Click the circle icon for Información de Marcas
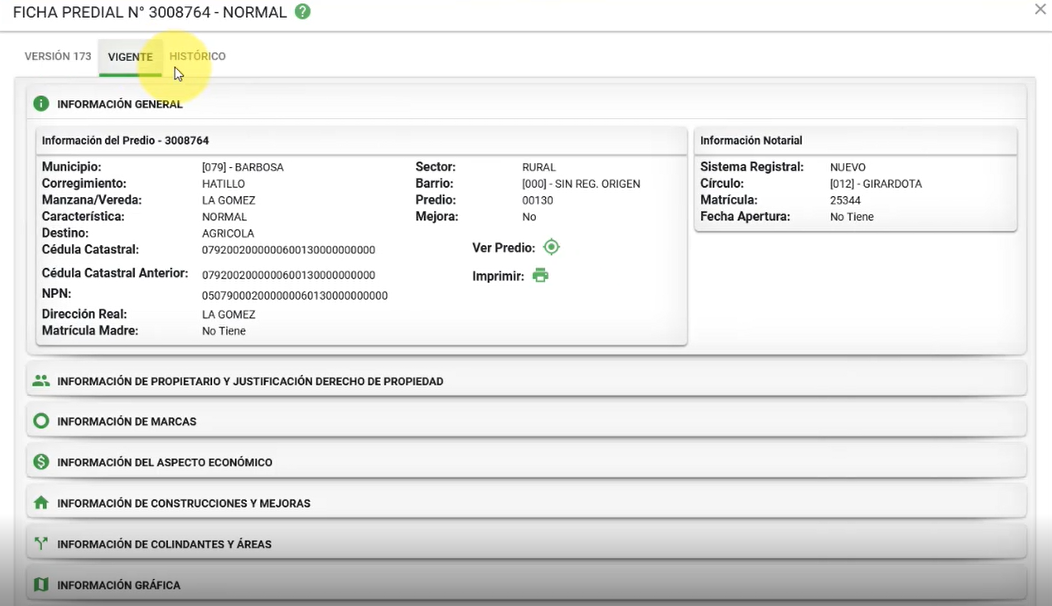Screen dimensions: 1052x606 [x=41, y=422]
